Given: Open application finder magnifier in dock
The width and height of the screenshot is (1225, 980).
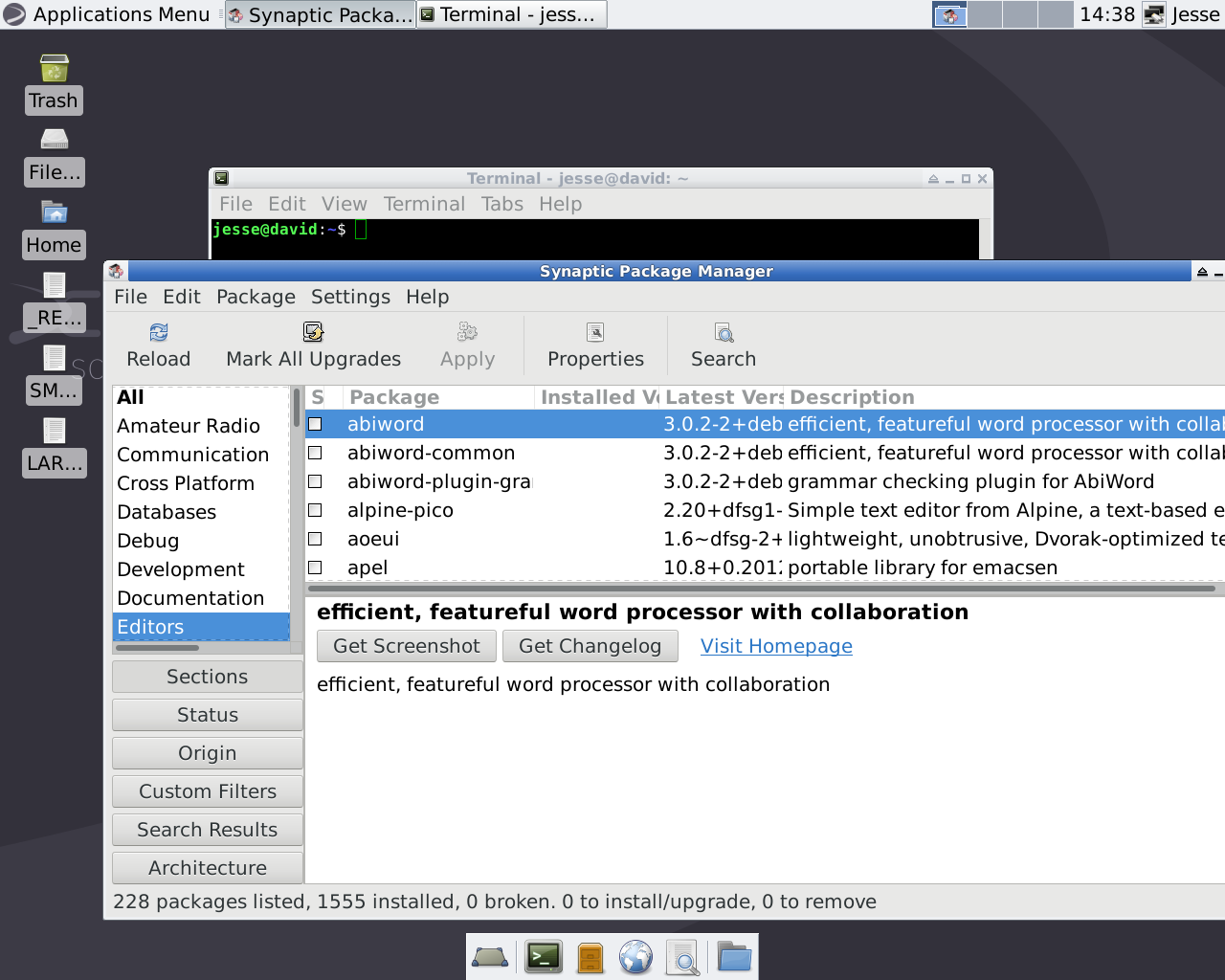Looking at the screenshot, I should pyautogui.click(x=682, y=957).
